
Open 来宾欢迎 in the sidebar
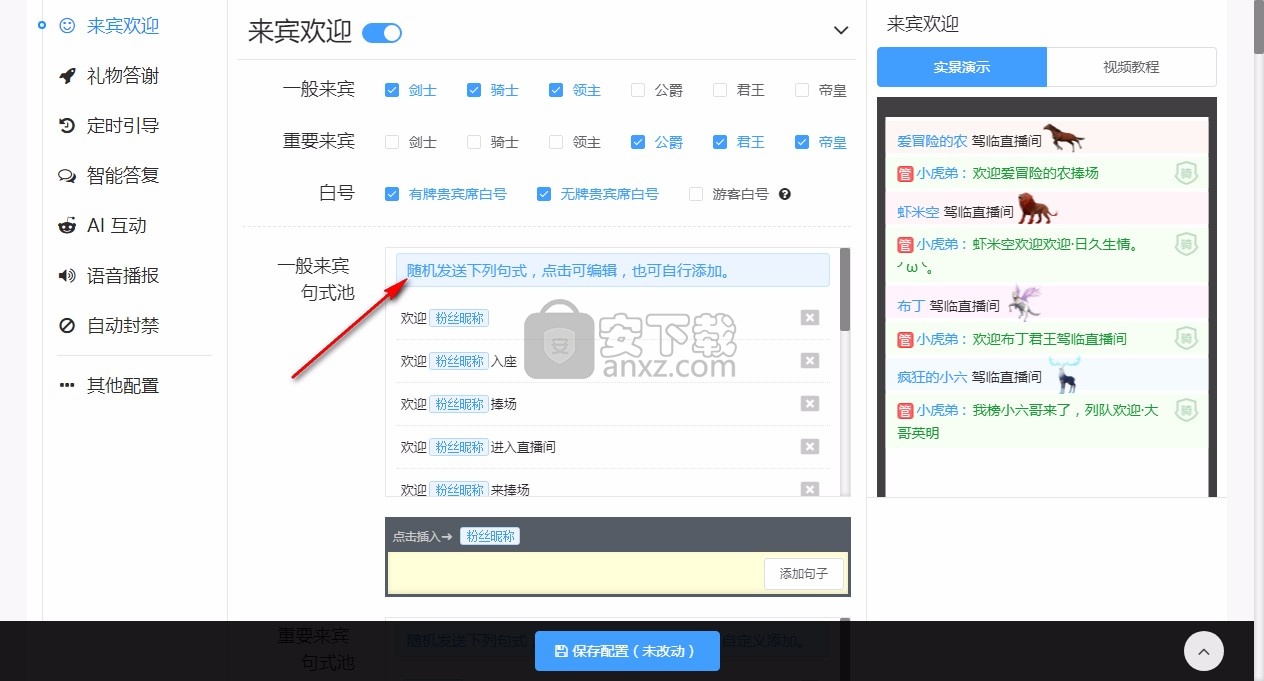point(122,26)
